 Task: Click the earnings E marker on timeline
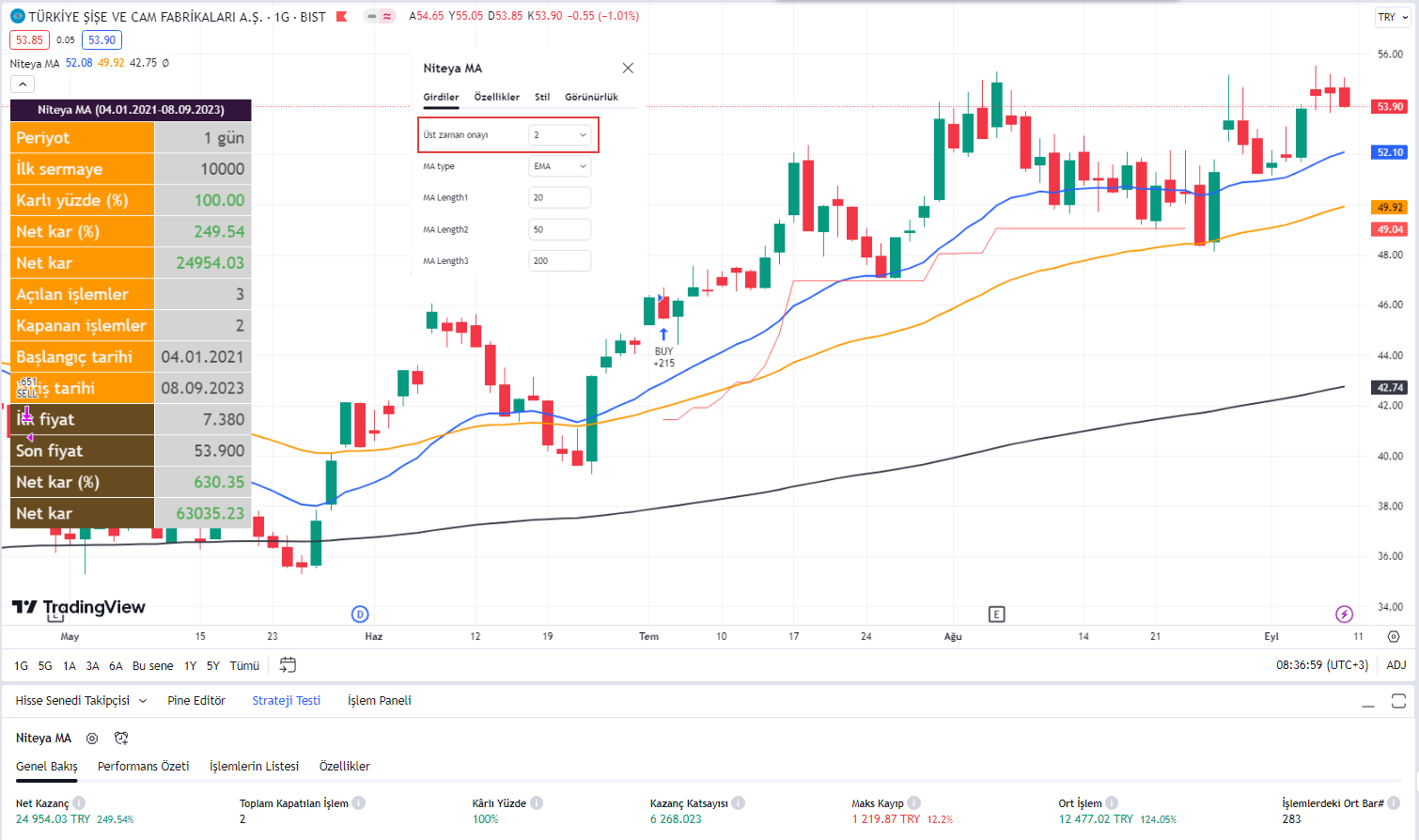click(x=997, y=614)
